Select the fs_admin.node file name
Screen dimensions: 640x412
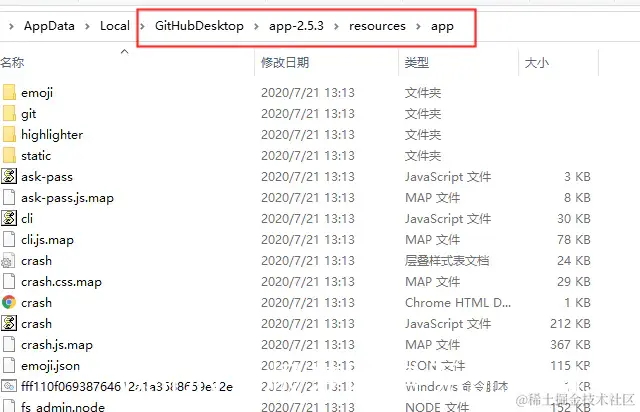[x=63, y=407]
